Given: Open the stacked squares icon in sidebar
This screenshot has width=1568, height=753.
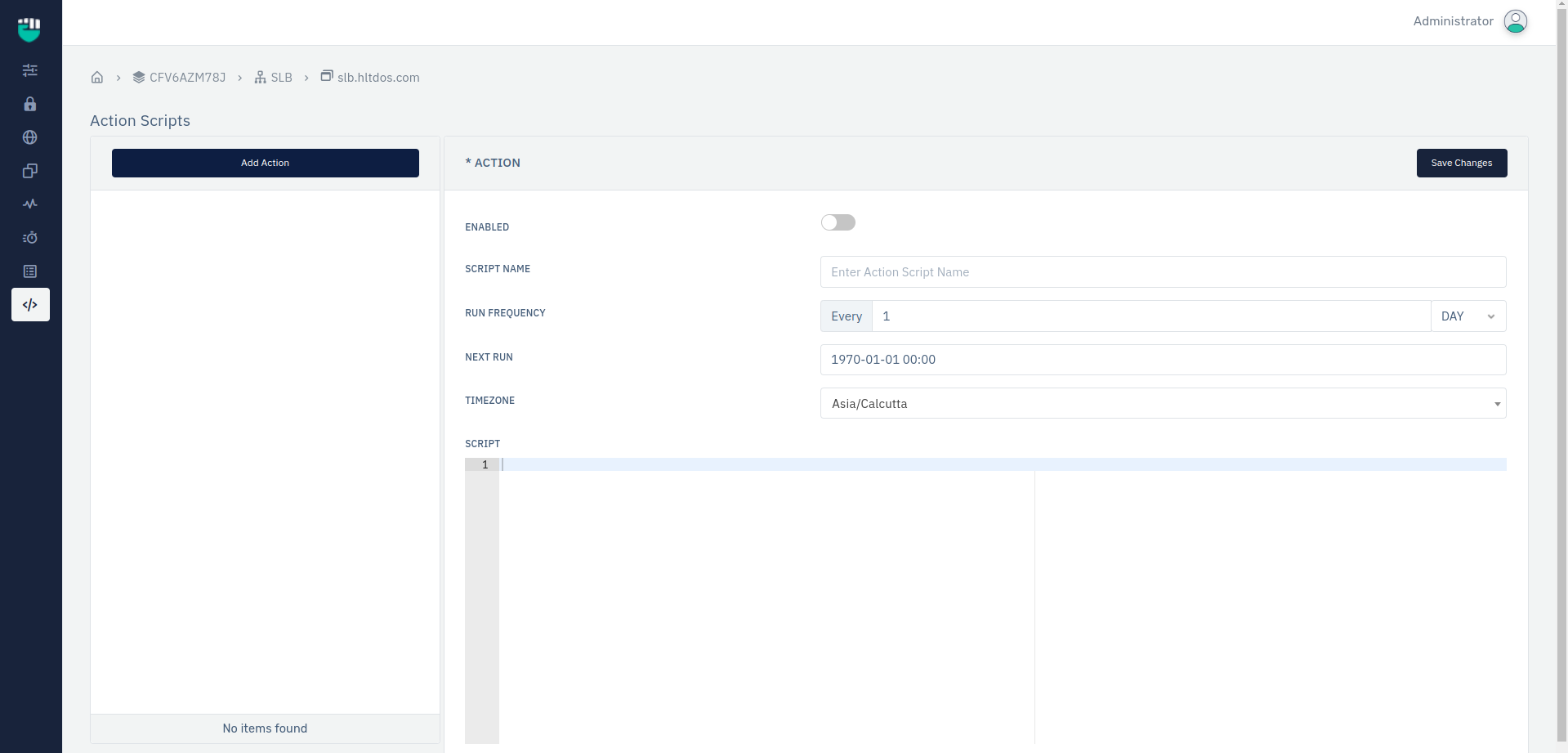Looking at the screenshot, I should click(30, 171).
